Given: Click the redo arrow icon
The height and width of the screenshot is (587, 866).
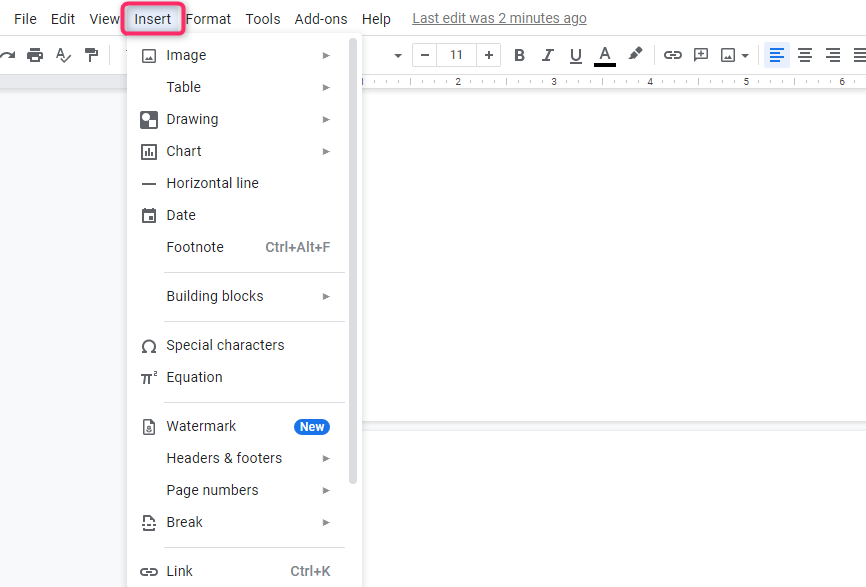Looking at the screenshot, I should point(7,55).
